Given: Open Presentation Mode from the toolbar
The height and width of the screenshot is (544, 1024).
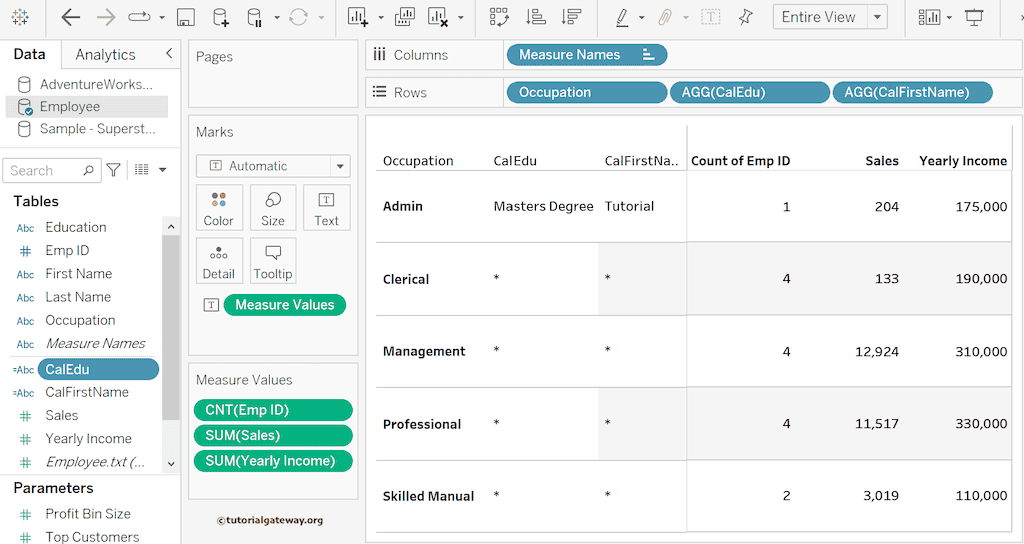Looking at the screenshot, I should click(974, 17).
